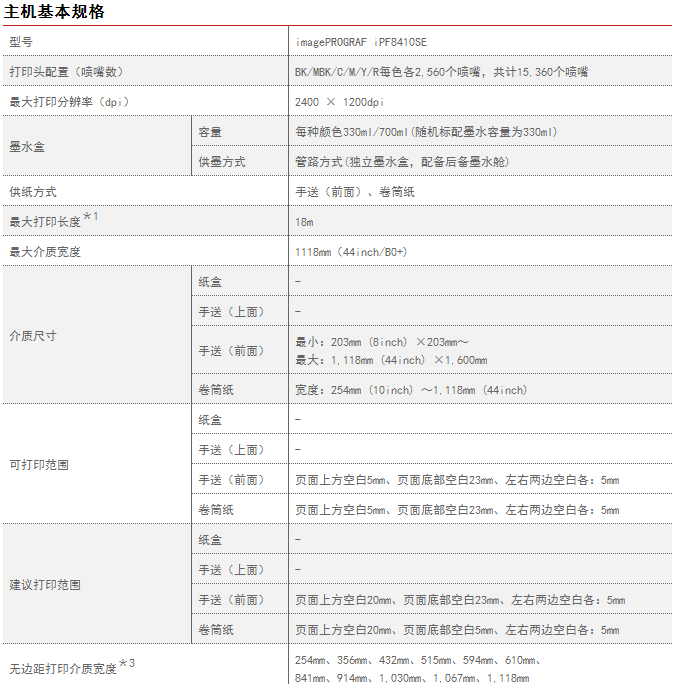Select 最大打印分辨率(dpi) label

click(x=69, y=102)
